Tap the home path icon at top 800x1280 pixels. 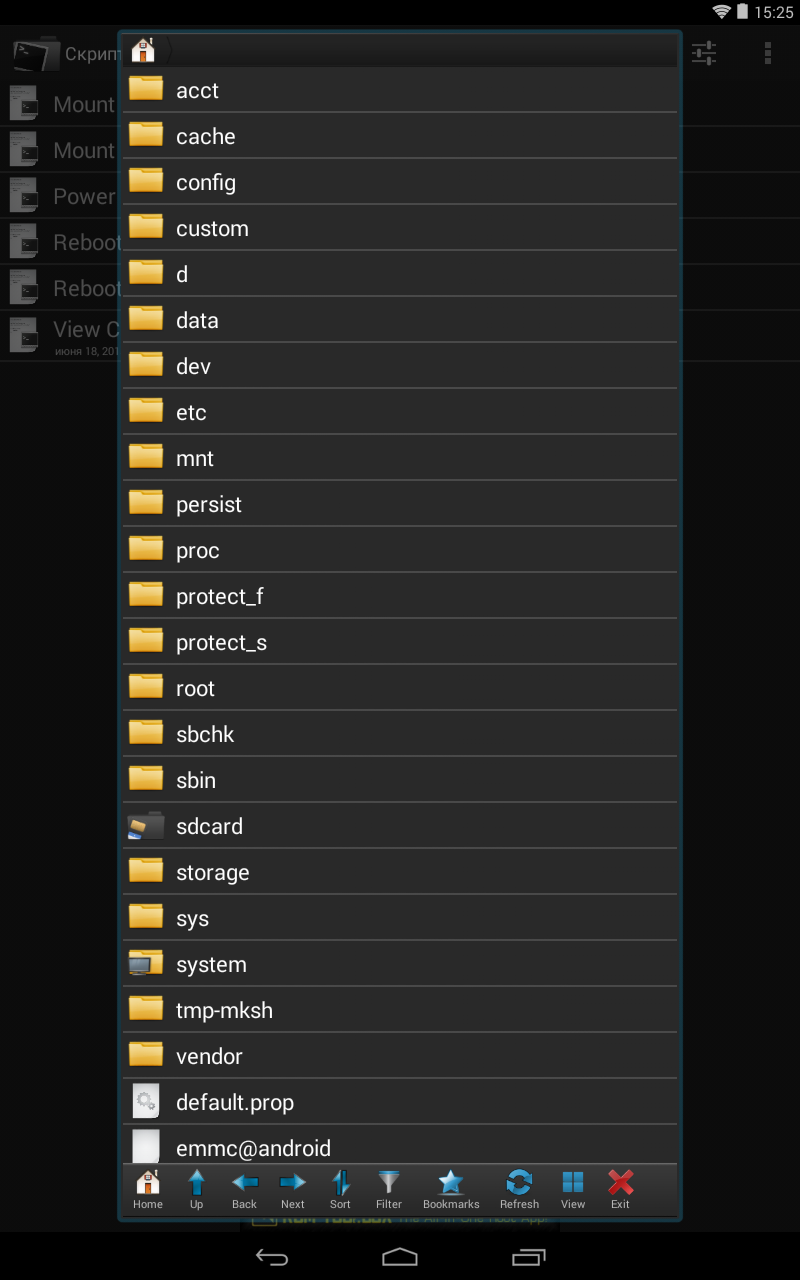pyautogui.click(x=144, y=50)
